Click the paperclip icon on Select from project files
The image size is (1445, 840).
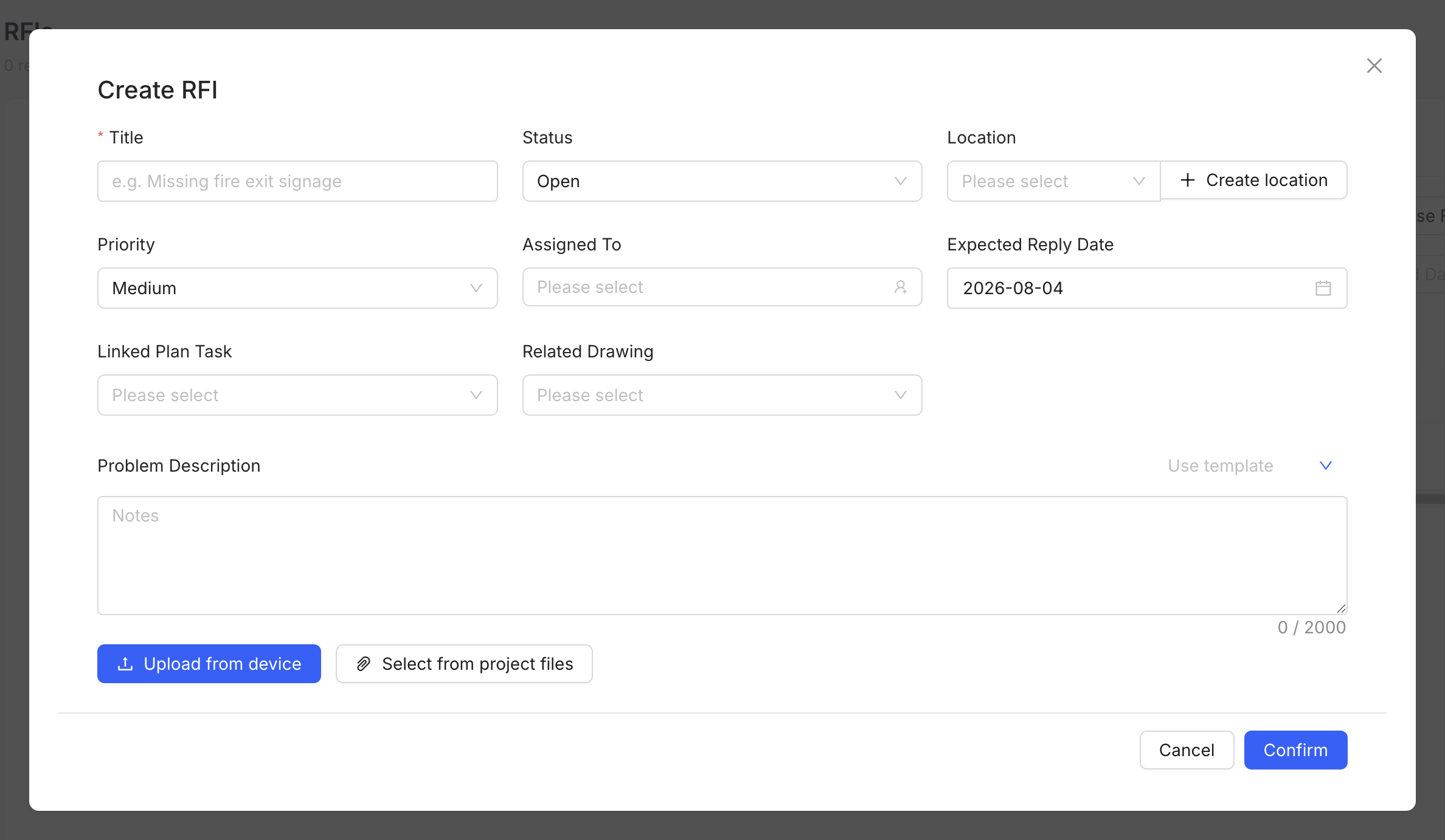click(363, 664)
